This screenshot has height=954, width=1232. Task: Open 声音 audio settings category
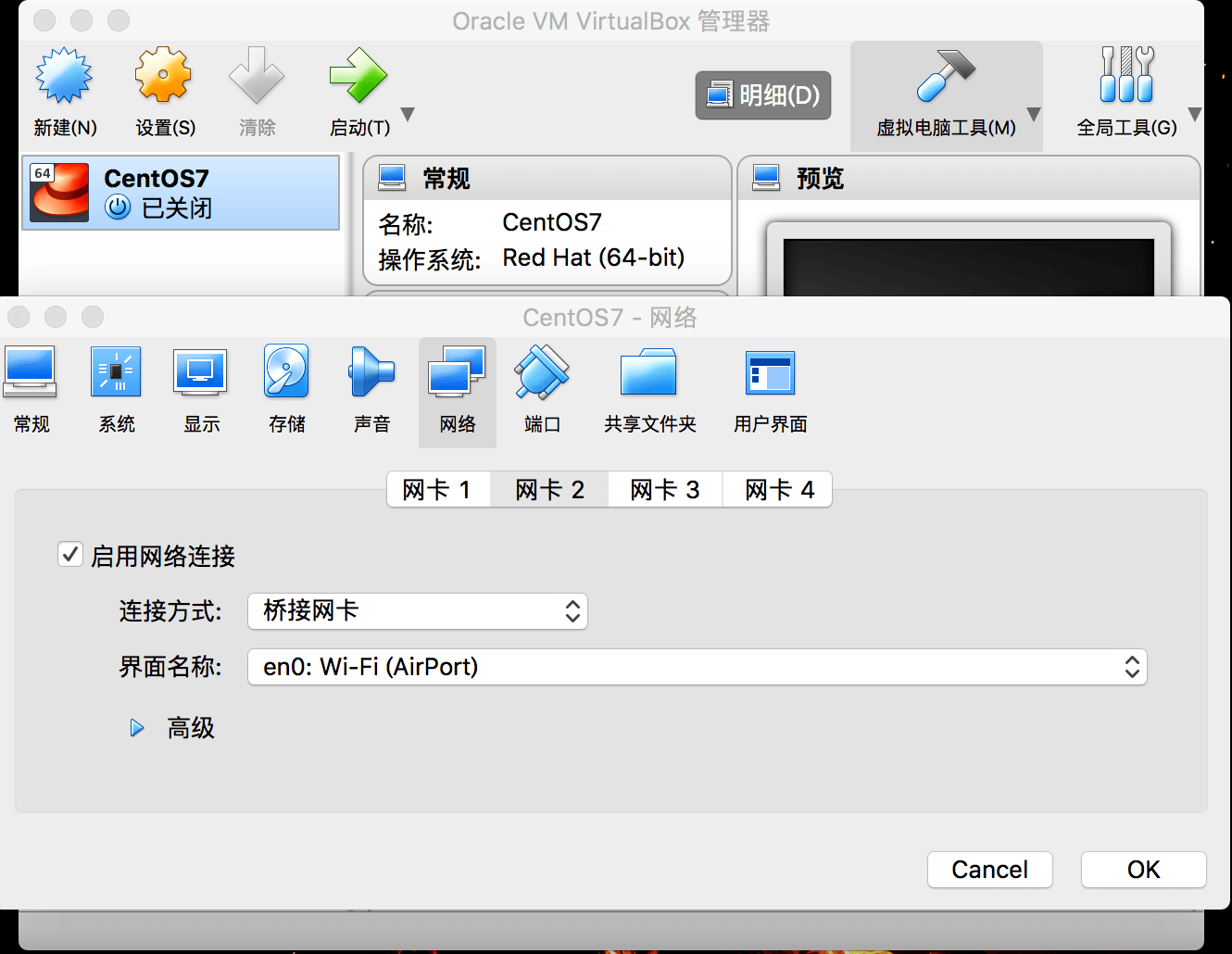[x=372, y=391]
